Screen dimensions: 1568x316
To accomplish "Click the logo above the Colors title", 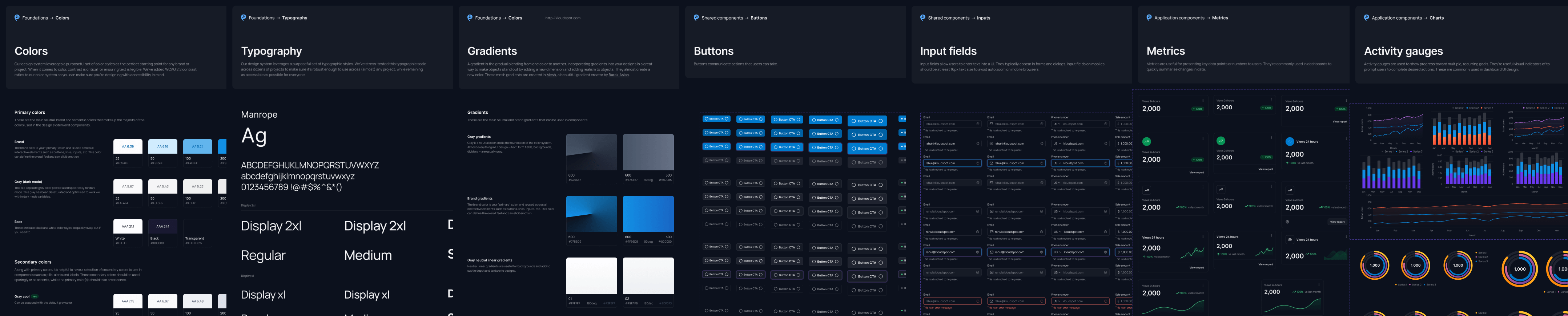I will coord(17,18).
